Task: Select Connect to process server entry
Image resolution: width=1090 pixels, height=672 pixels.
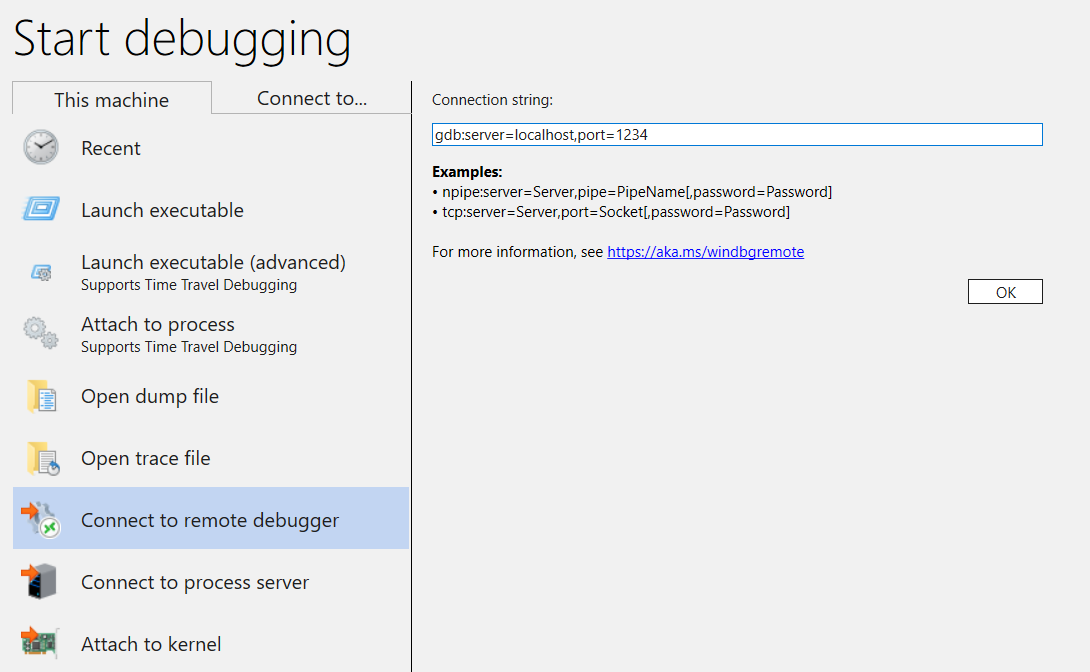Action: pos(194,581)
